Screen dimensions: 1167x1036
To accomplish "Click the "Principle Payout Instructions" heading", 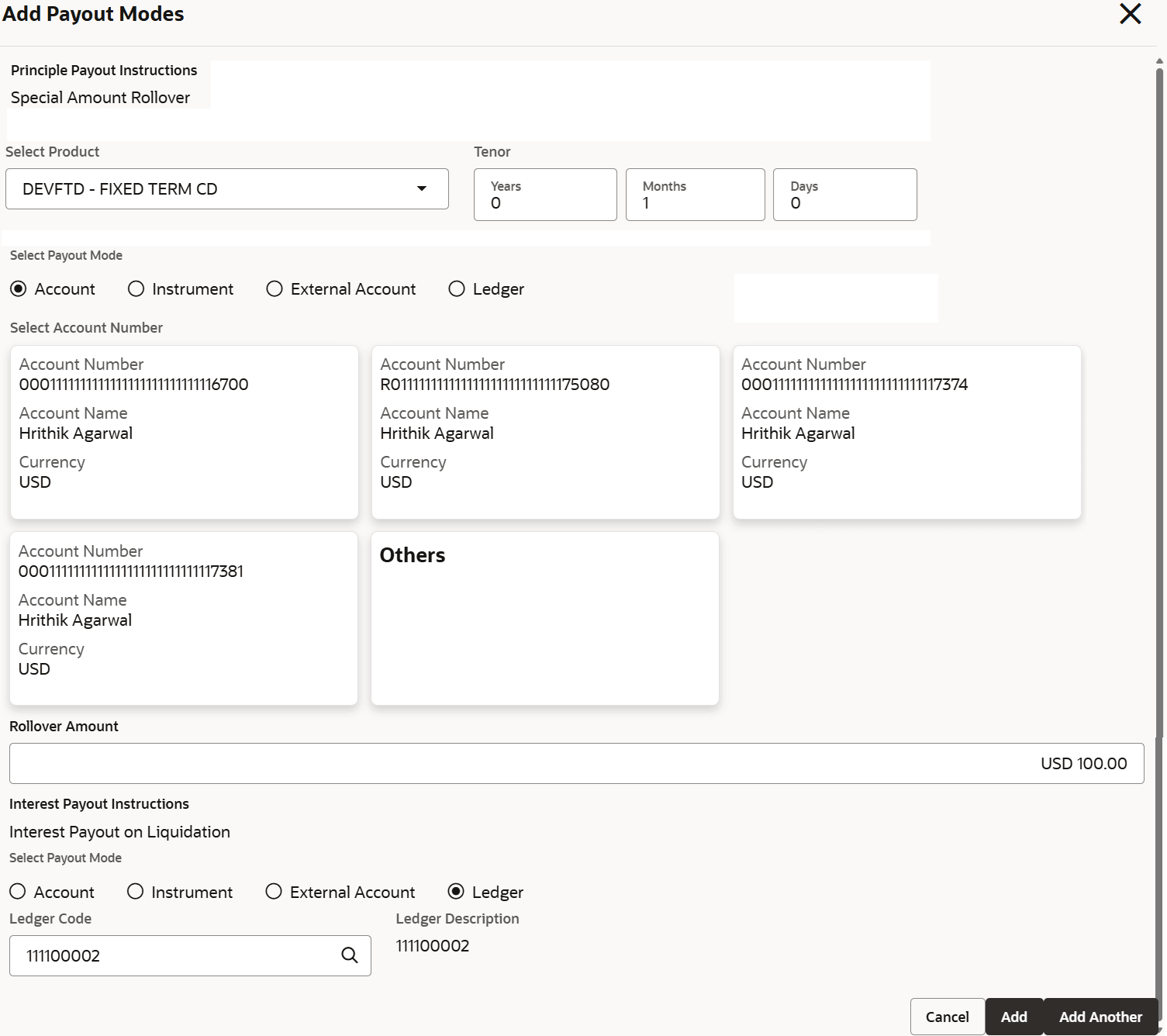I will tap(104, 71).
